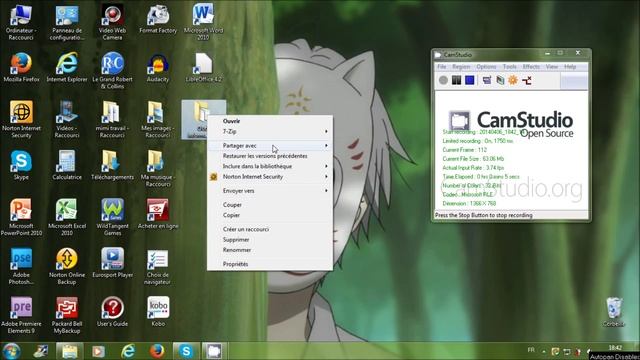Image resolution: width=640 pixels, height=360 pixels.
Task: Click the 18:42 taskbar clock
Action: click(x=615, y=348)
